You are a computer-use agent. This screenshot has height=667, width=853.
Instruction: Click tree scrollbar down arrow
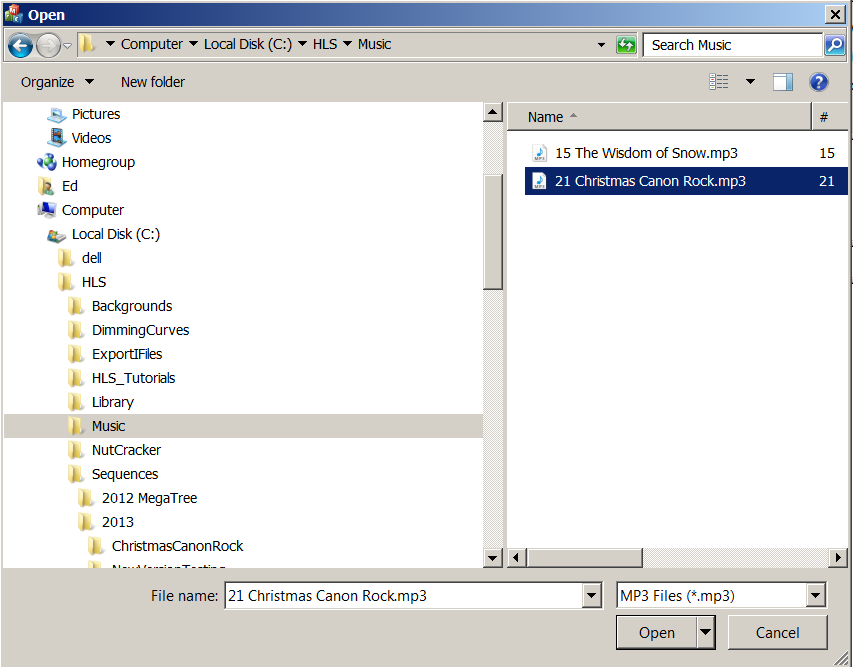(x=492, y=558)
